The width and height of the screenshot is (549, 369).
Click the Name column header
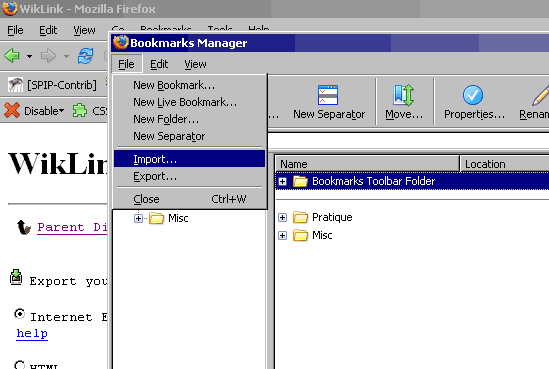click(367, 164)
